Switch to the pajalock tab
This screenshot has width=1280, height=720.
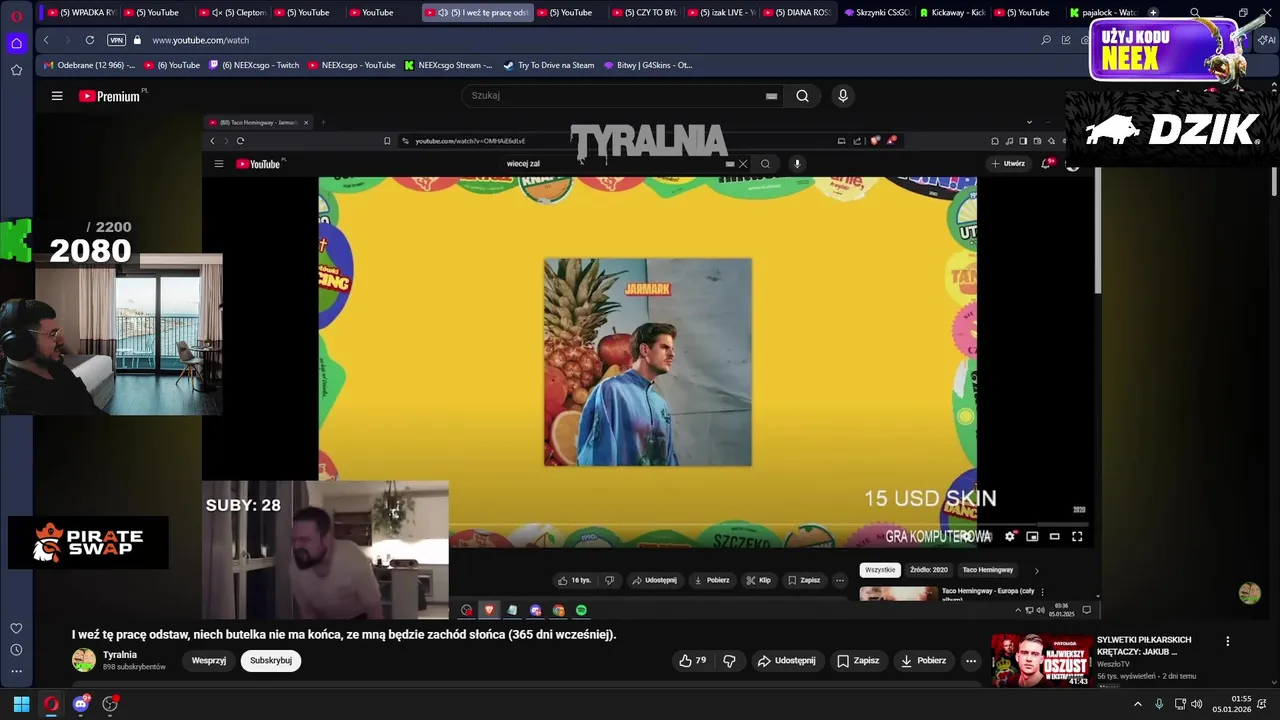(1102, 13)
